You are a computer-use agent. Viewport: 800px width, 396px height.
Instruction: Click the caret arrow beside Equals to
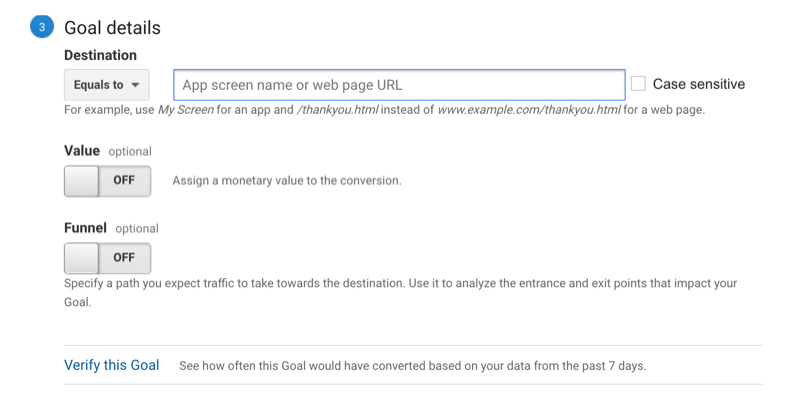[x=135, y=85]
